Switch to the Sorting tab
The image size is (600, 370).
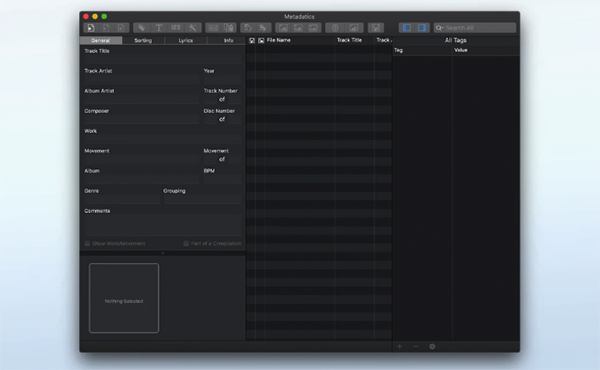(143, 40)
